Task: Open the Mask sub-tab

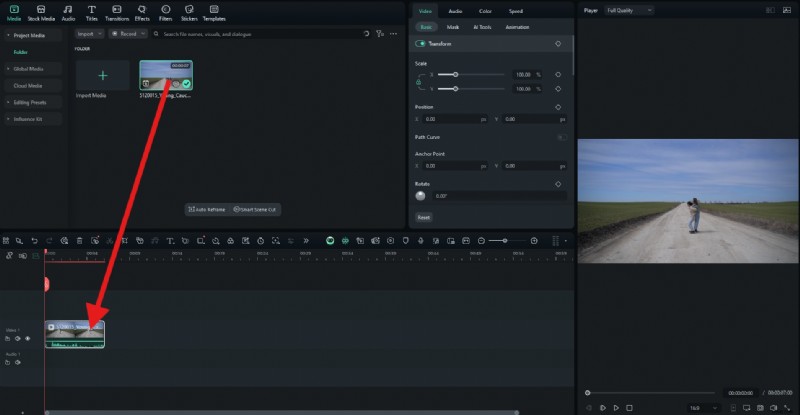Action: coord(453,27)
